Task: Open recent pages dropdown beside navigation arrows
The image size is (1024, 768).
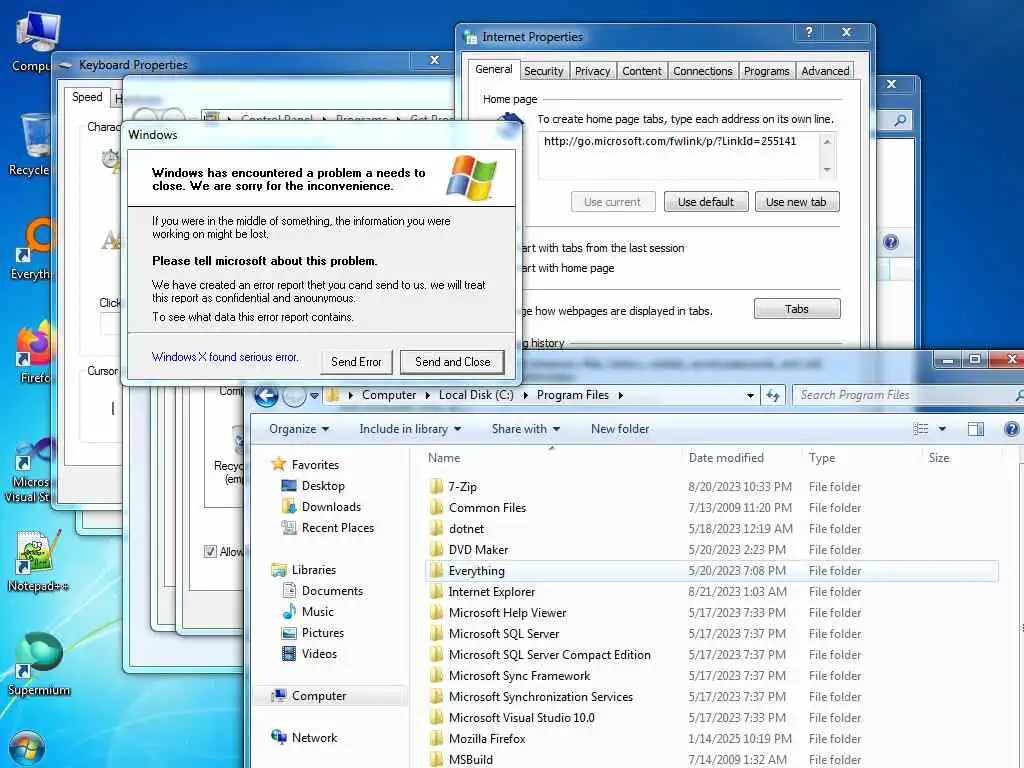Action: point(315,396)
